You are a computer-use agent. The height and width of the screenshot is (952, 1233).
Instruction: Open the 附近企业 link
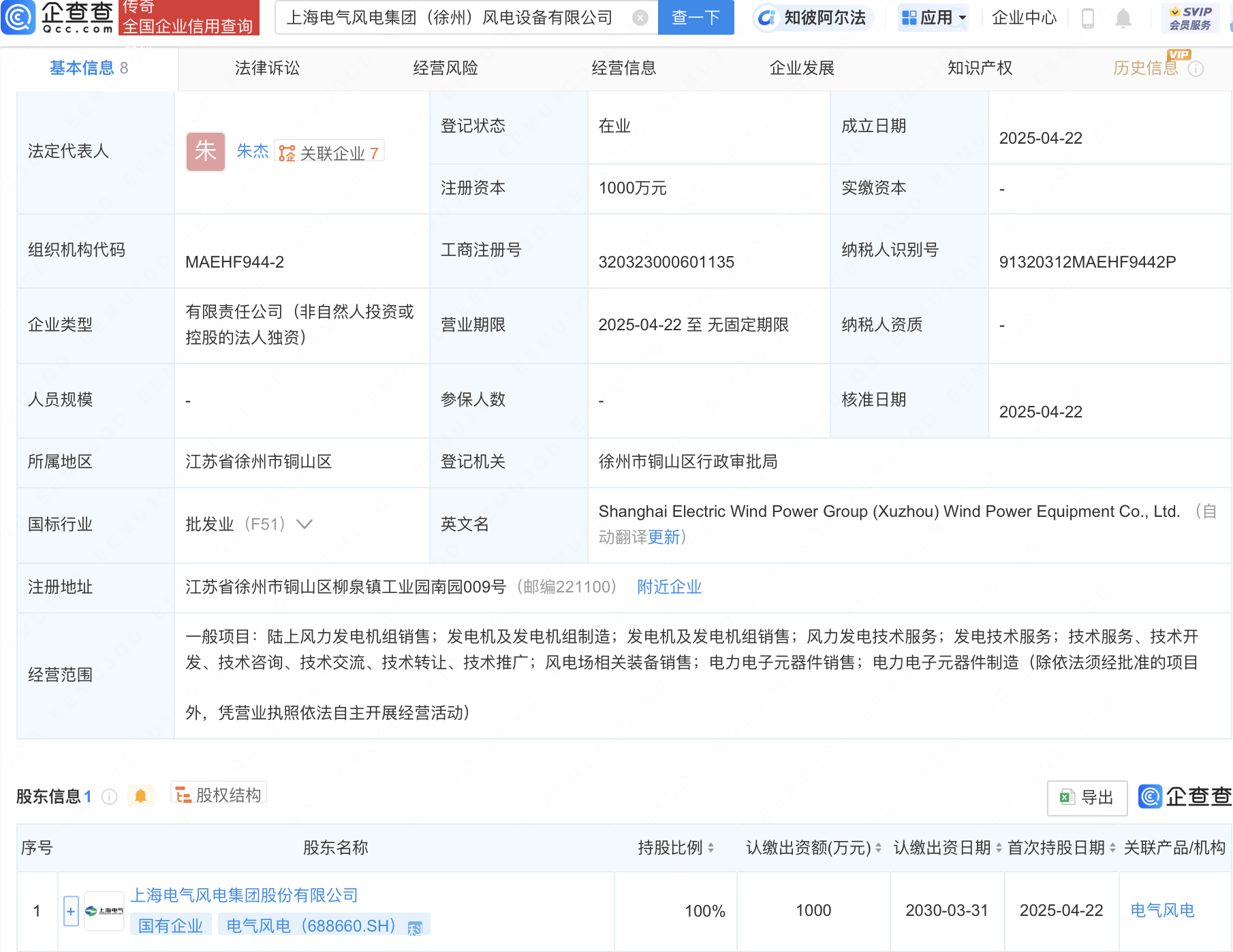pos(669,586)
